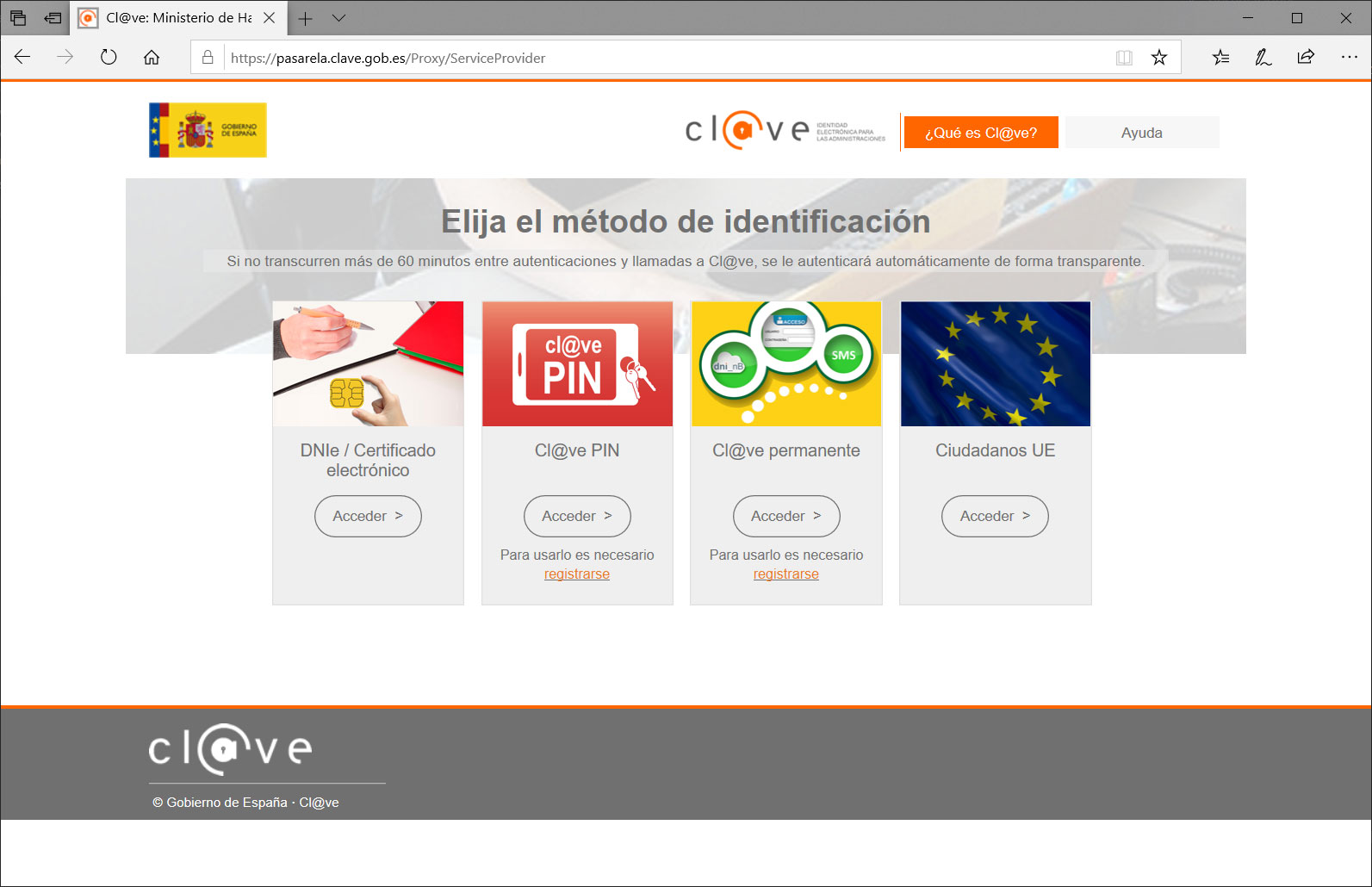This screenshot has width=1372, height=887.
Task: Add notes with the pen icon
Action: [x=1263, y=58]
